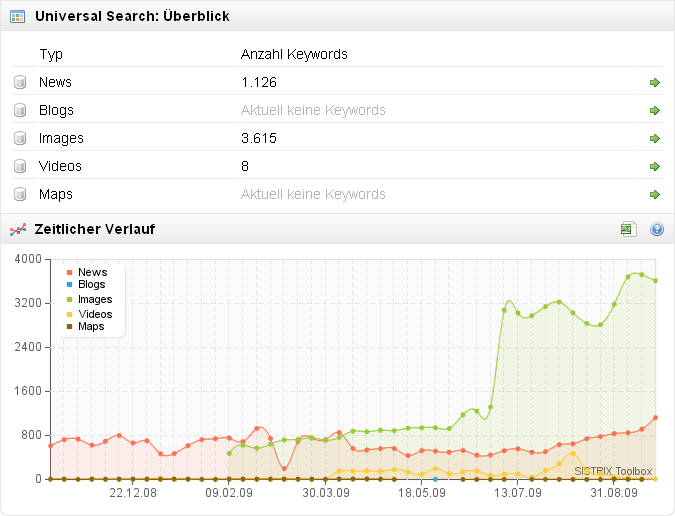
Task: Toggle Images series in chart legend
Action: click(94, 299)
